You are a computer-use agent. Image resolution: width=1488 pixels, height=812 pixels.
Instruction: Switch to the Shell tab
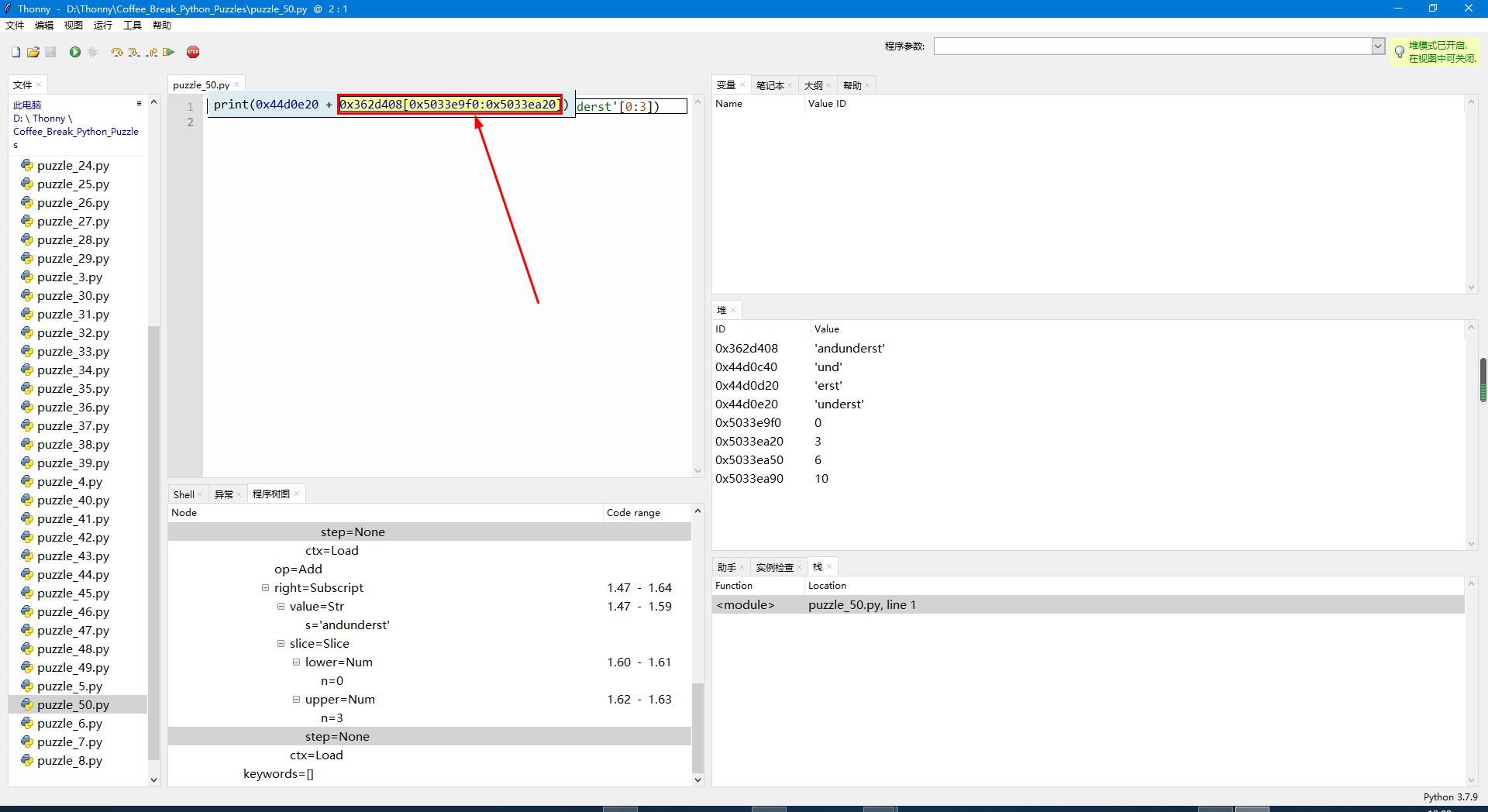(184, 494)
